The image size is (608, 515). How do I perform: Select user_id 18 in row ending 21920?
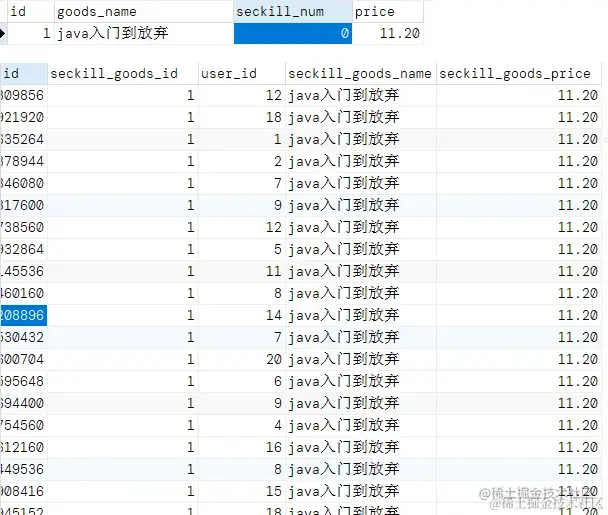(242, 118)
